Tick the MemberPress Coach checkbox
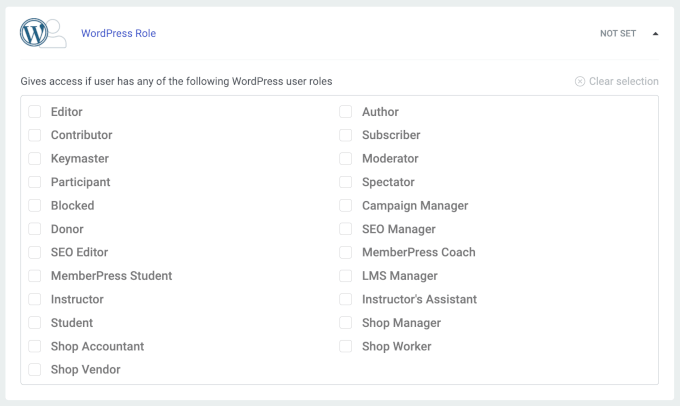The width and height of the screenshot is (680, 406). (x=346, y=252)
